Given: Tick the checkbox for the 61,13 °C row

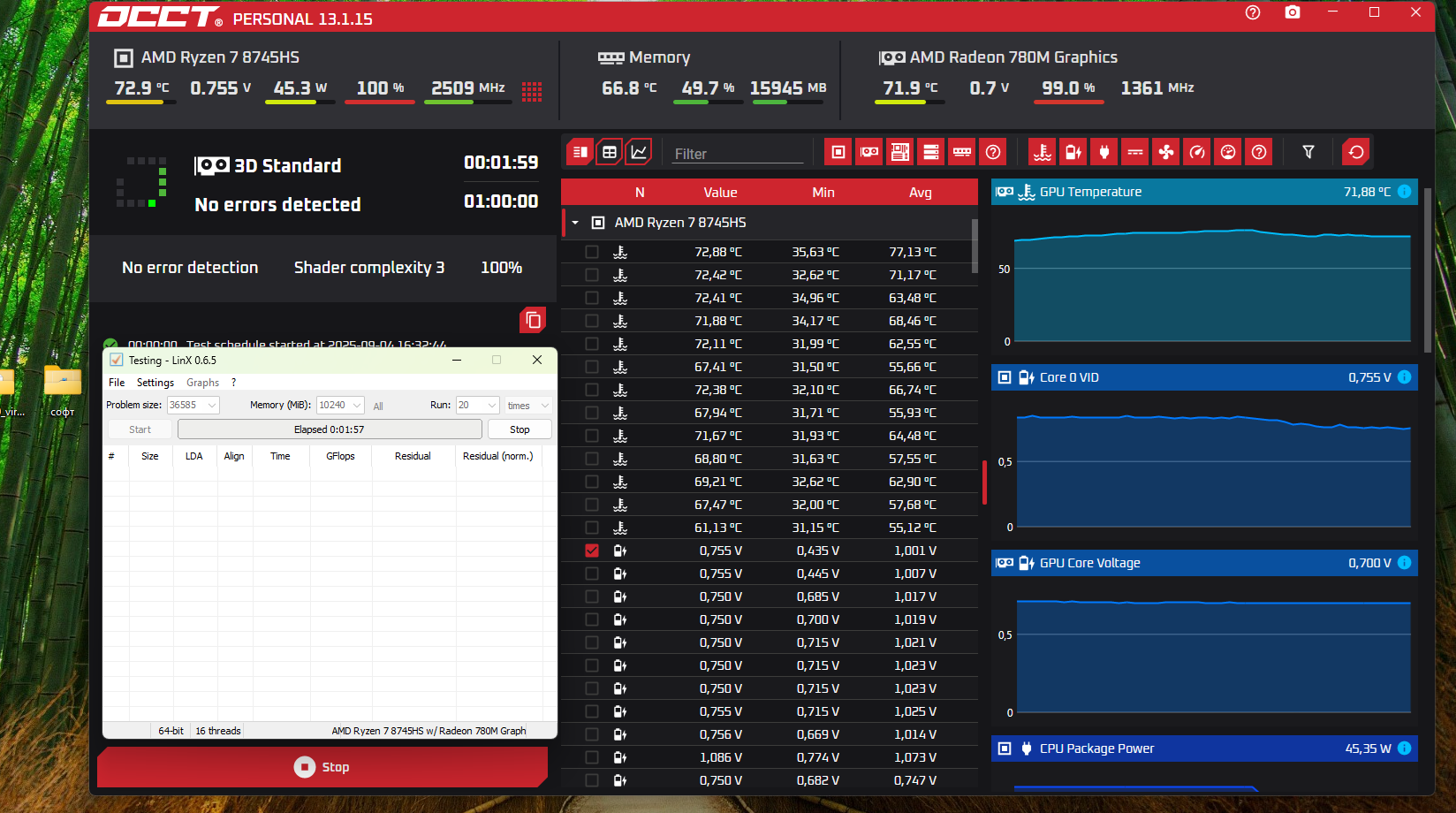Looking at the screenshot, I should [x=592, y=528].
